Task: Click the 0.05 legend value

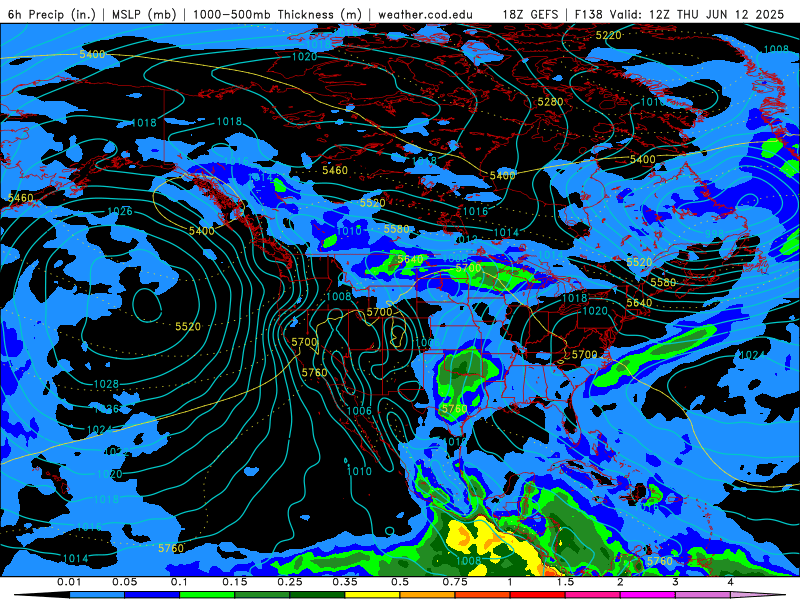Action: pyautogui.click(x=124, y=582)
